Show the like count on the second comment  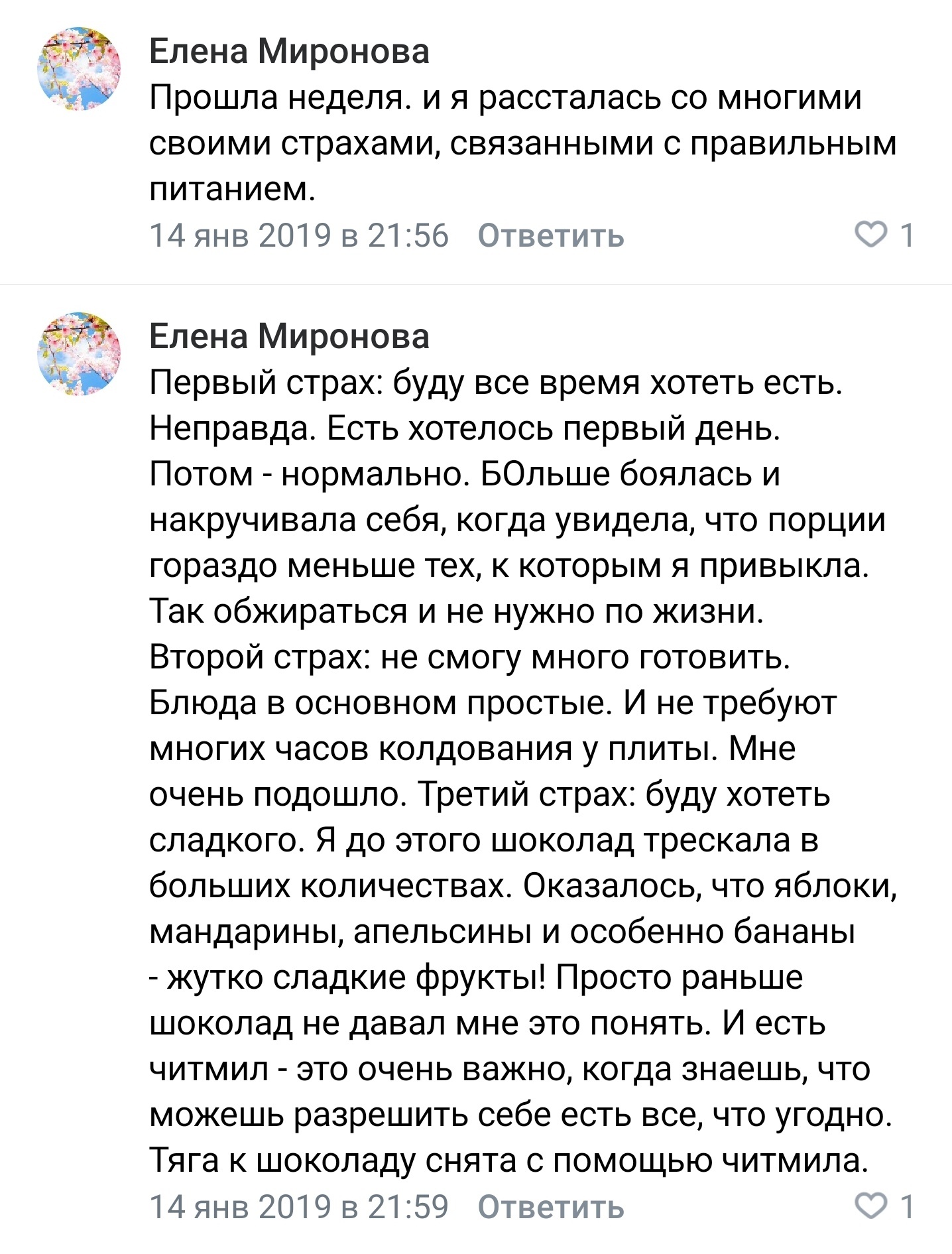[x=908, y=1206]
